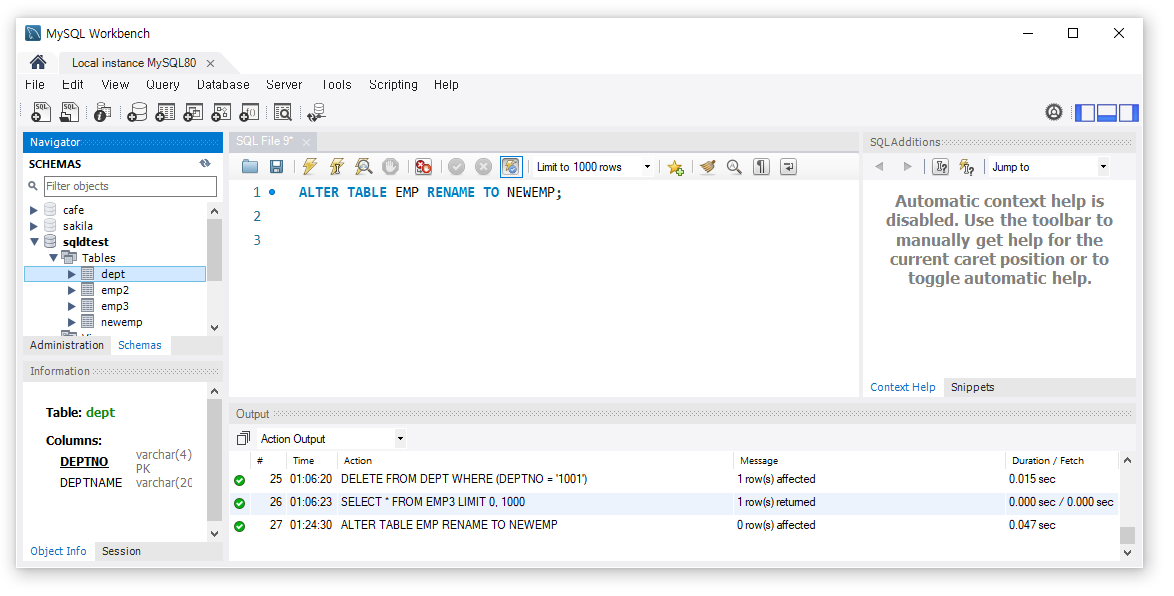Viewport: 1174px width, 596px height.
Task: Toggle autocommit mode in editor toolbar
Action: tap(511, 167)
